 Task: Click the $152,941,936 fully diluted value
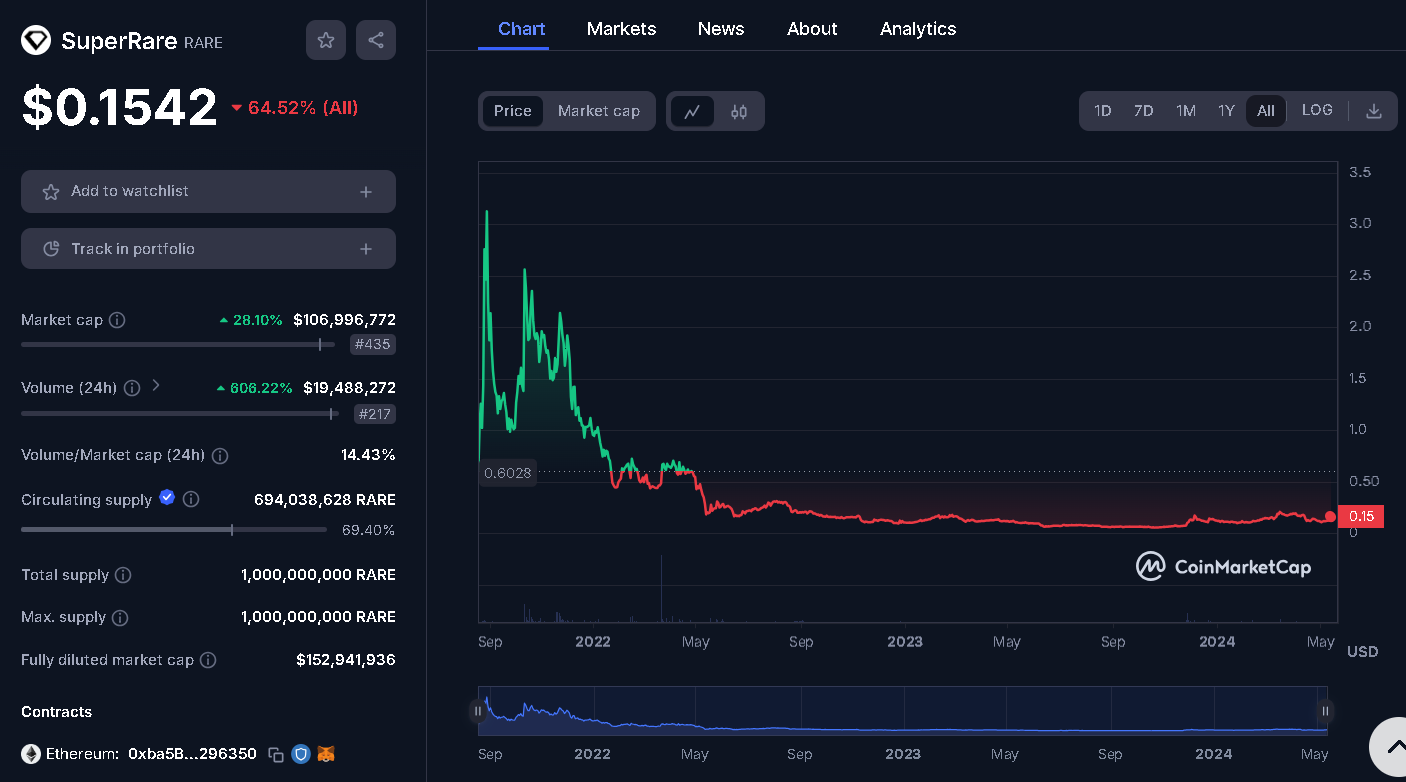[346, 660]
